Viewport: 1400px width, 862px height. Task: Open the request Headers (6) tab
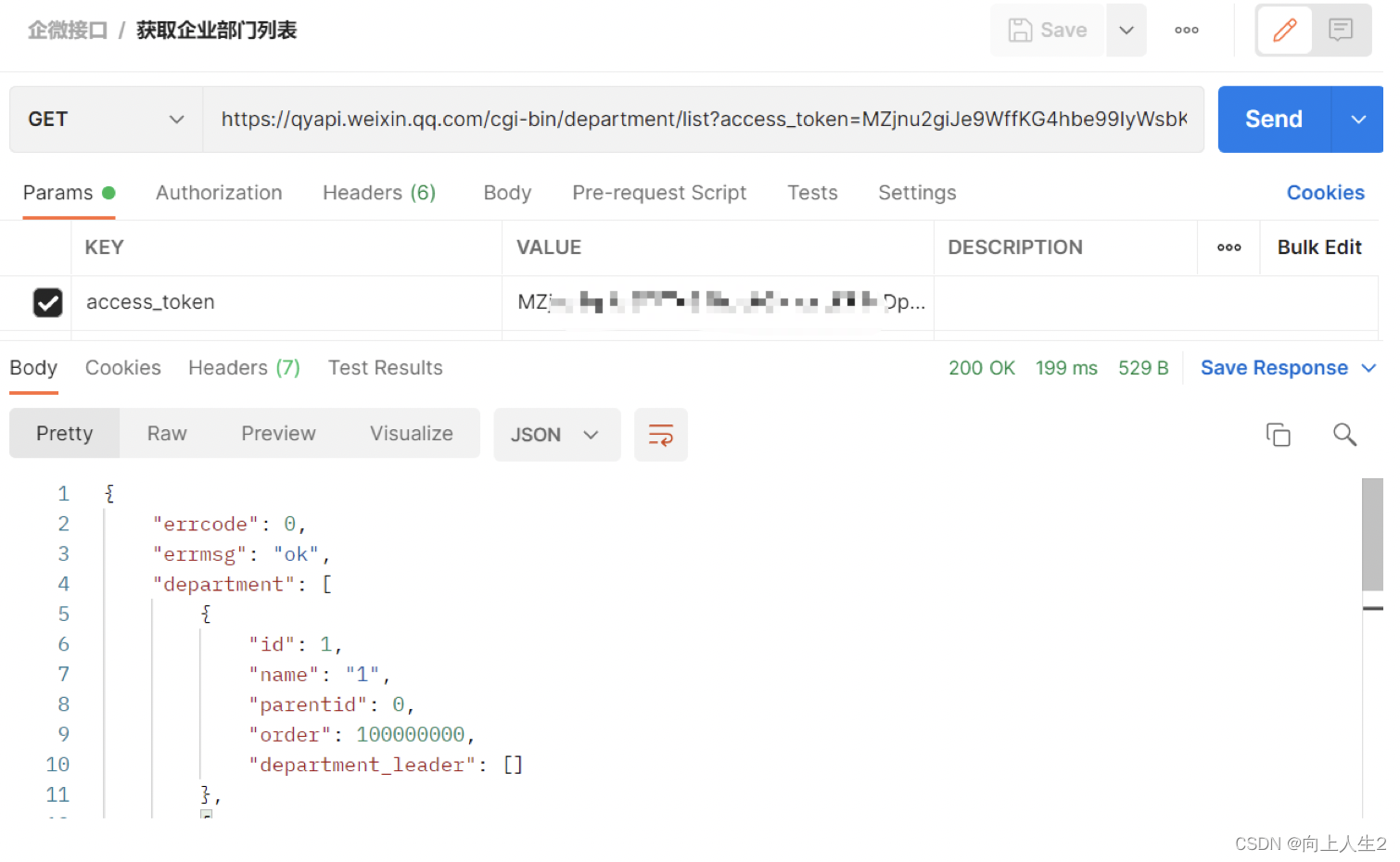click(379, 193)
